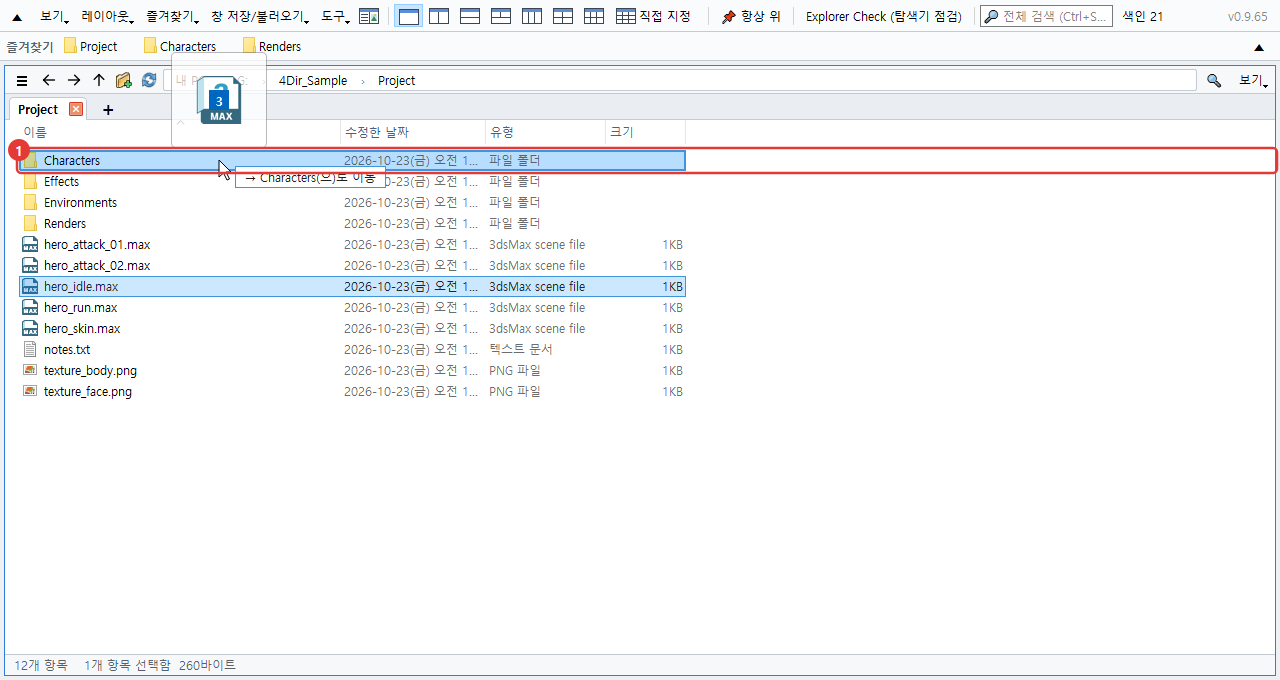The height and width of the screenshot is (680, 1280).
Task: Open the 보기 menu in the top toolbar
Action: click(x=54, y=17)
